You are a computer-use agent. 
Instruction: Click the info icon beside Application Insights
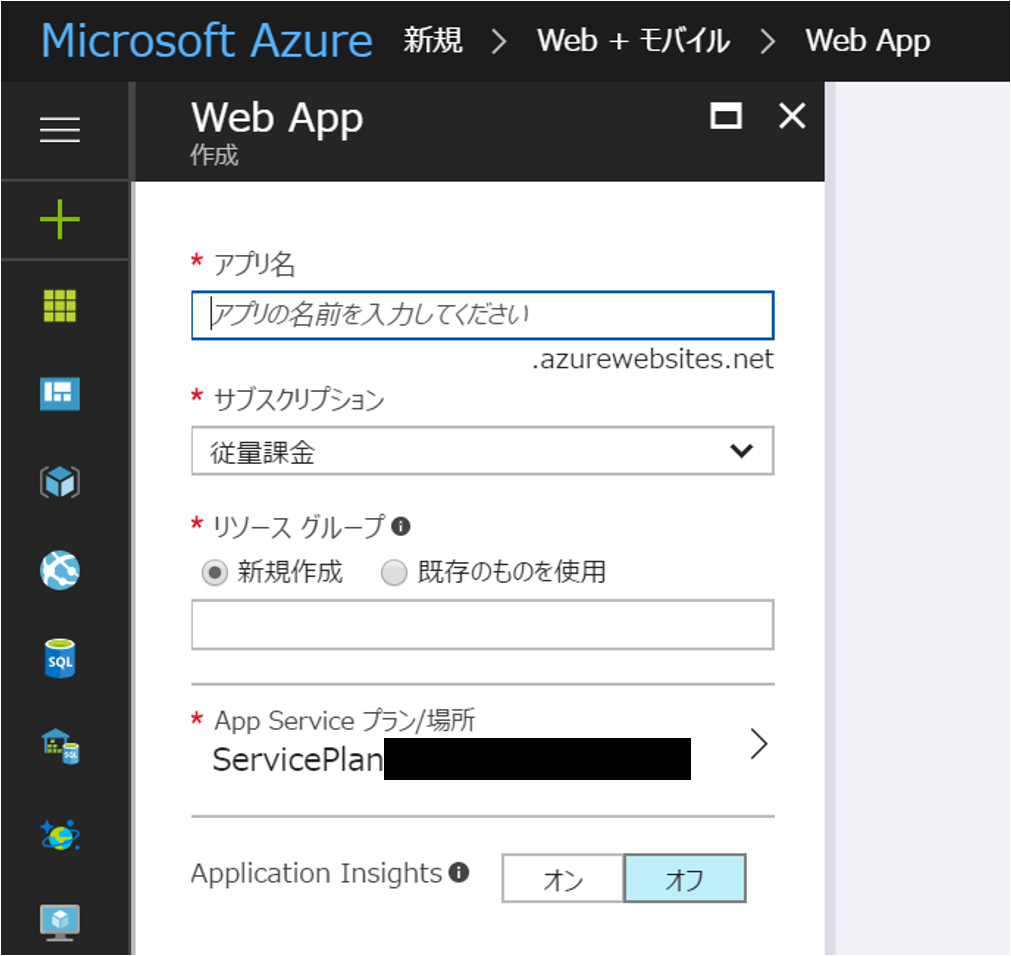pos(459,873)
